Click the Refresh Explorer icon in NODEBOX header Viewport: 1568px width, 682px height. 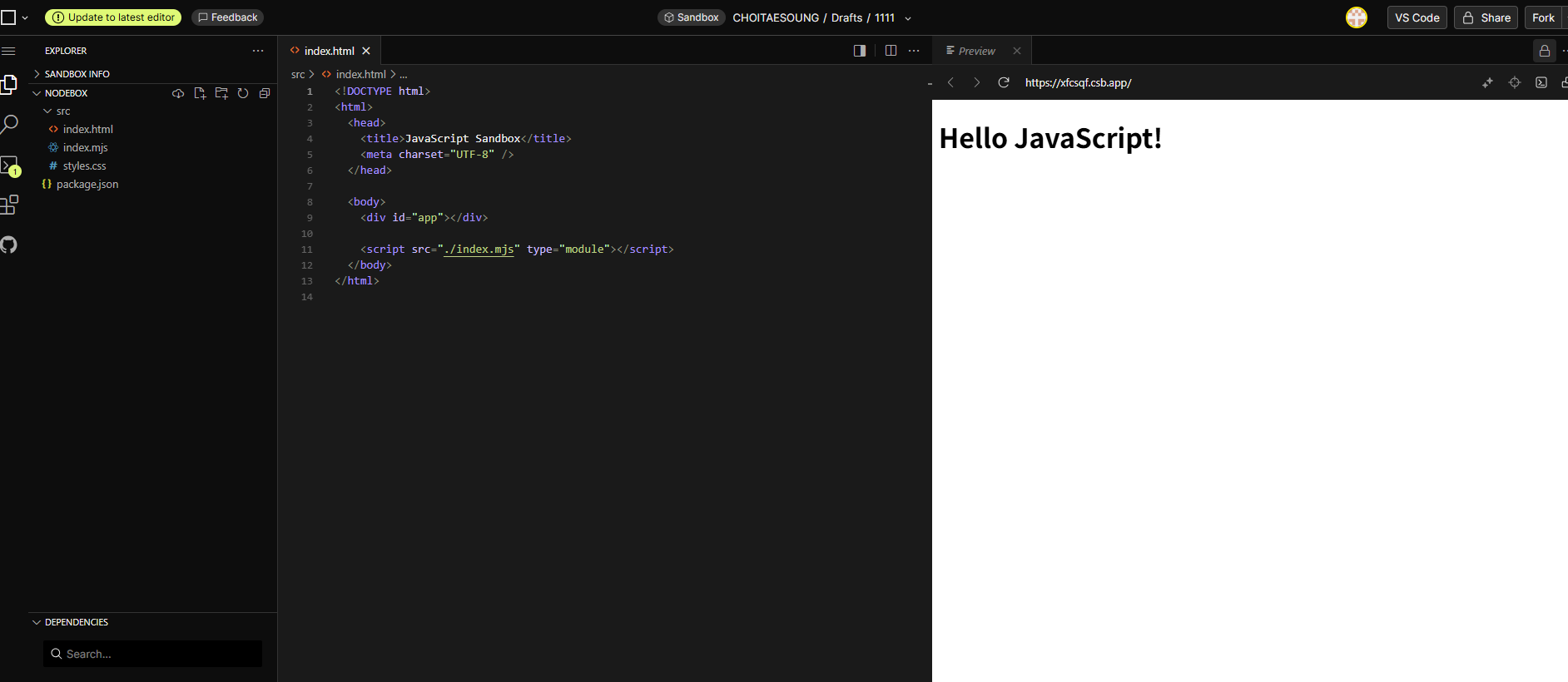243,93
